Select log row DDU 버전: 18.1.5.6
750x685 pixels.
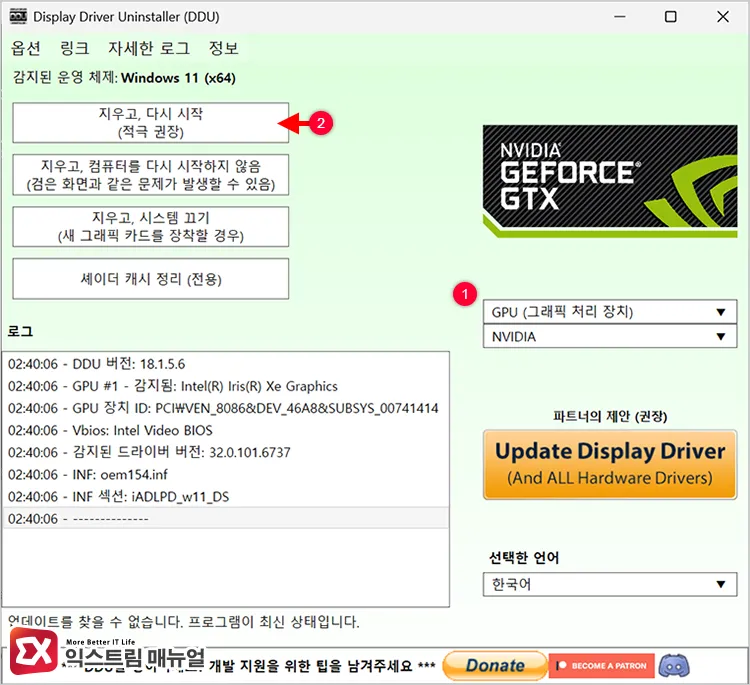tap(225, 364)
